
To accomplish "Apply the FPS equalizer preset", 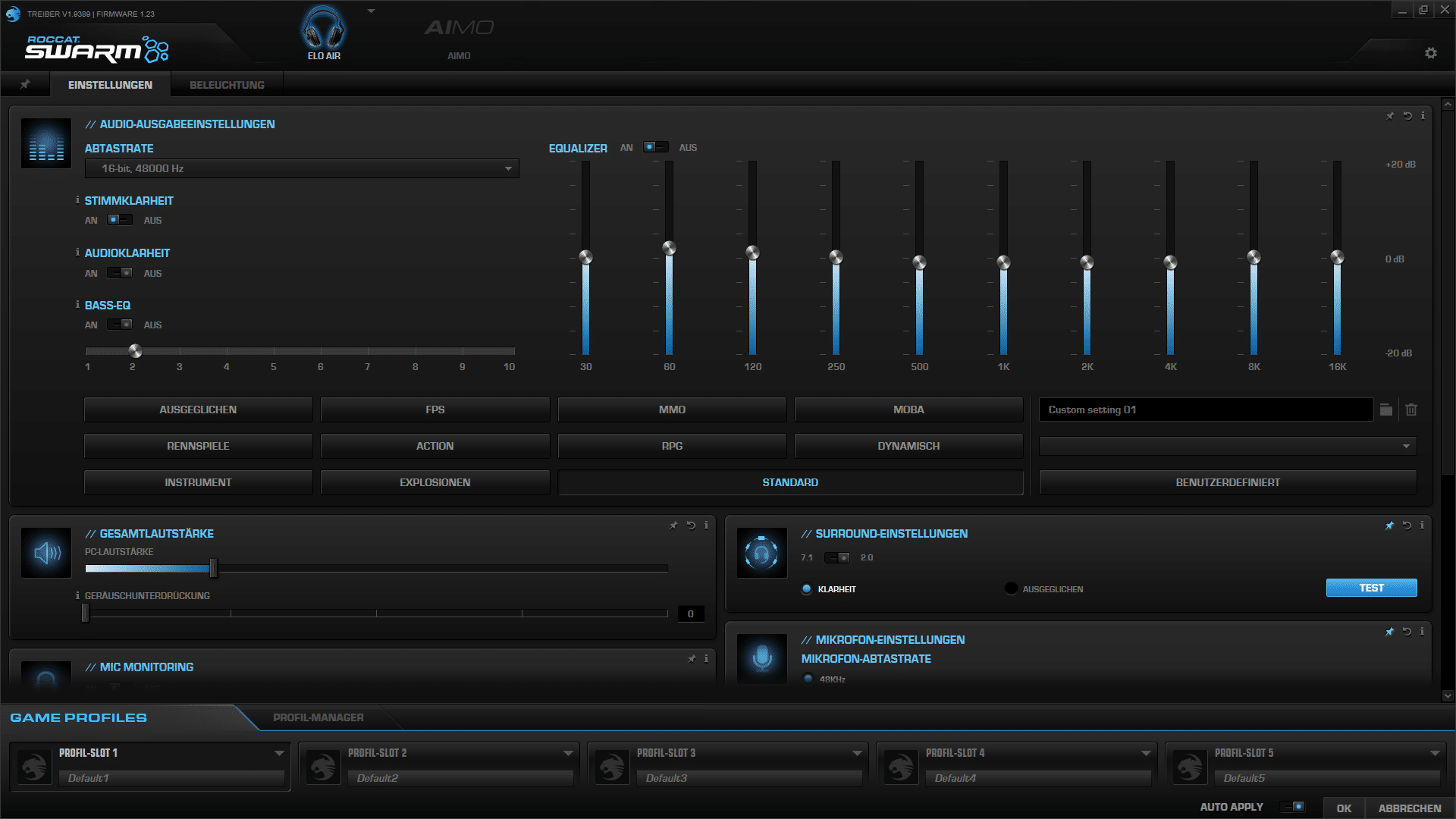I will coord(435,409).
